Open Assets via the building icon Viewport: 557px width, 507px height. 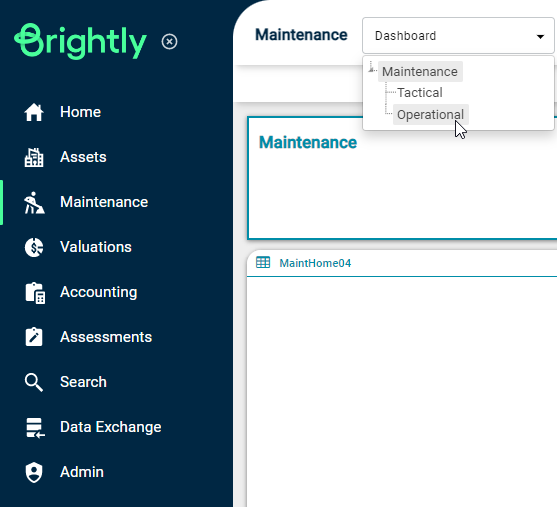coord(34,157)
